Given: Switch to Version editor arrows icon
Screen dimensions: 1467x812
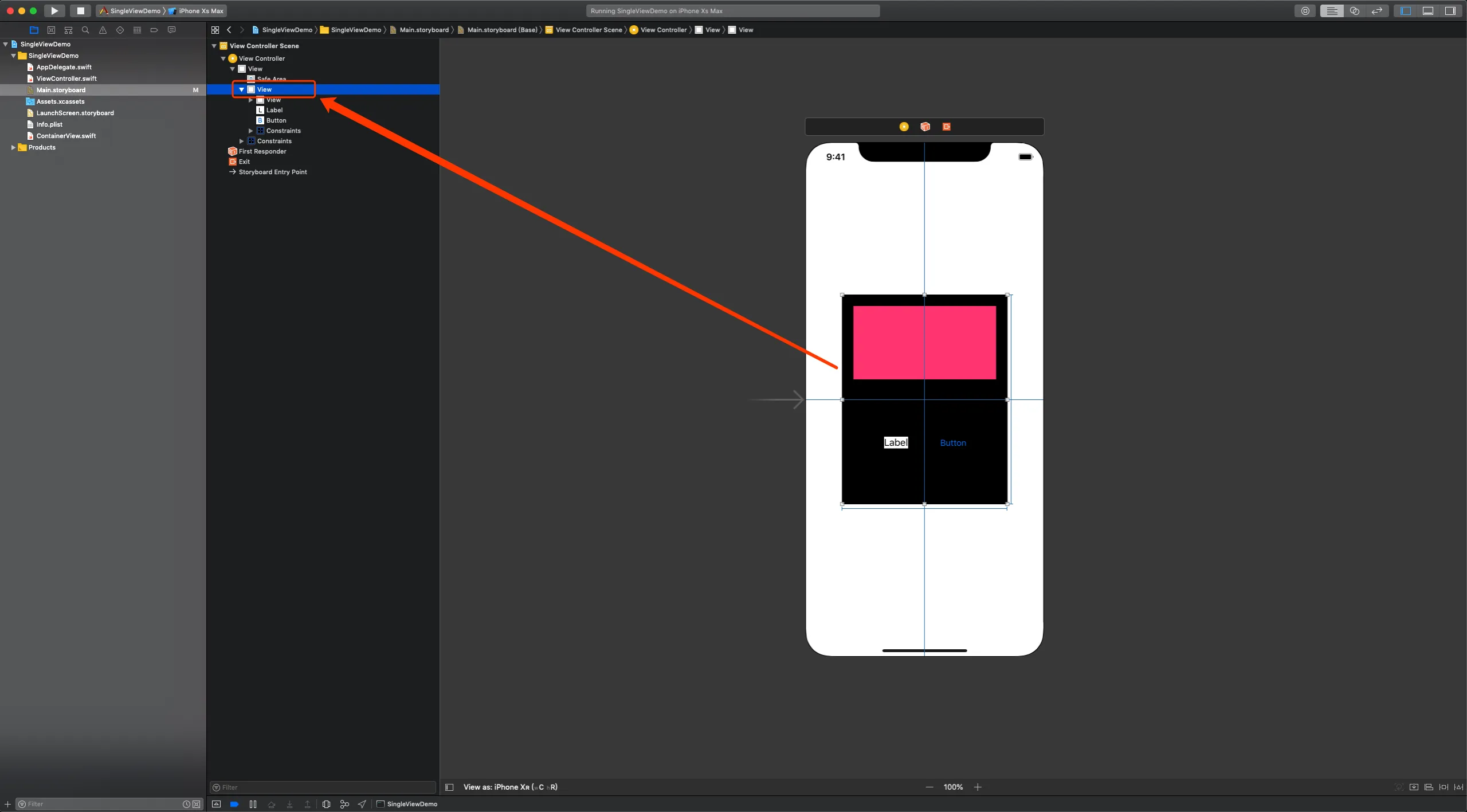Looking at the screenshot, I should point(1376,10).
